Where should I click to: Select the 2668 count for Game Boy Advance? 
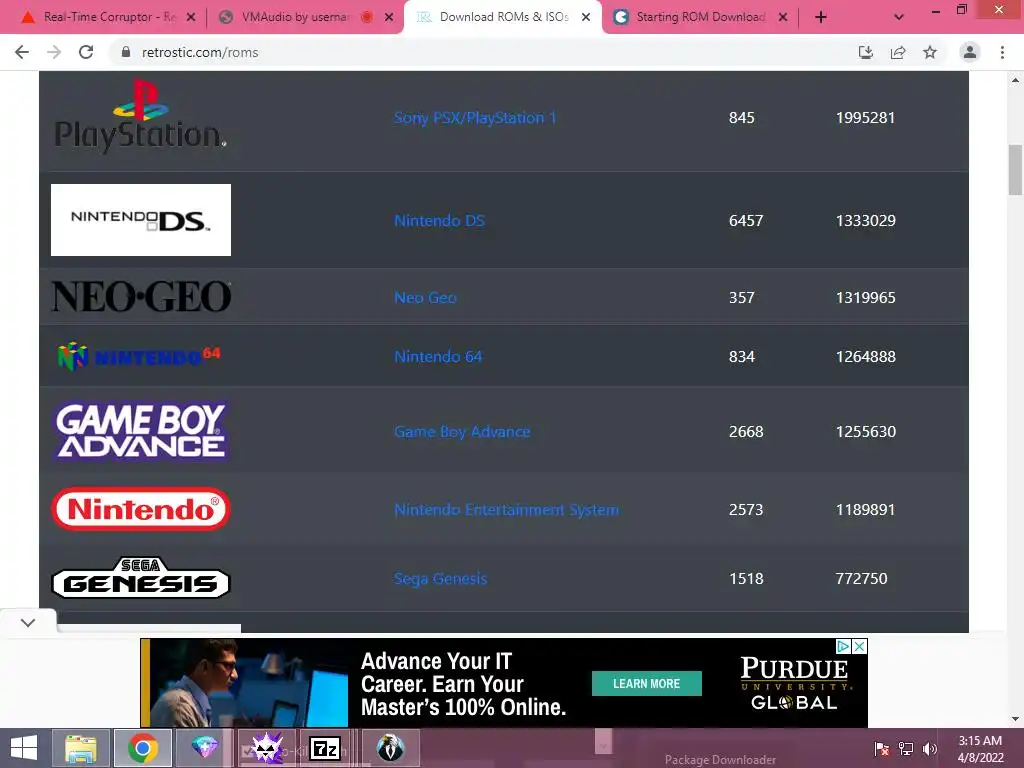[x=746, y=432]
